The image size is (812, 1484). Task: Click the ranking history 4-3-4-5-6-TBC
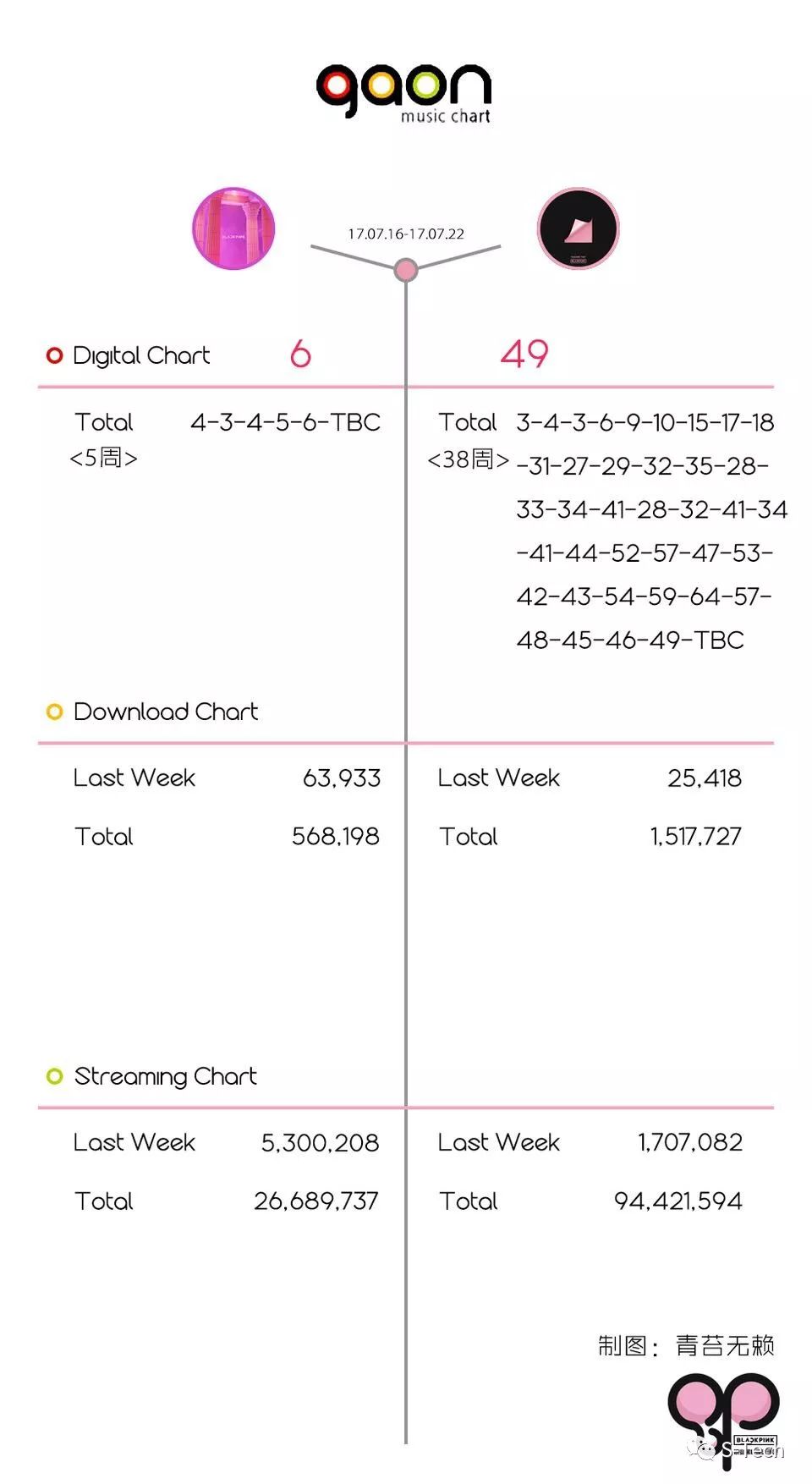tap(285, 422)
